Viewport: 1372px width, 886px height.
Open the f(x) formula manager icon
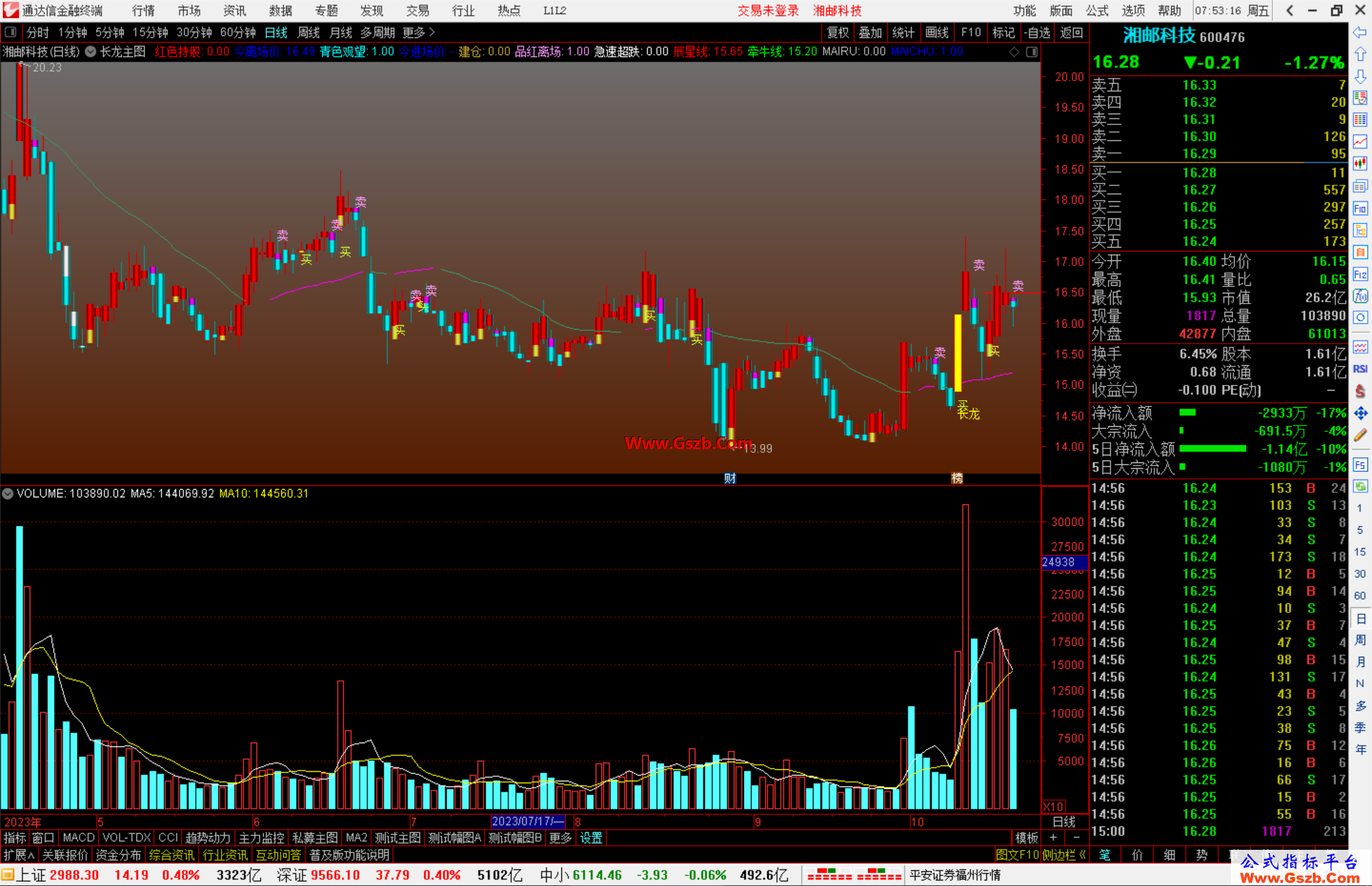point(1360,296)
